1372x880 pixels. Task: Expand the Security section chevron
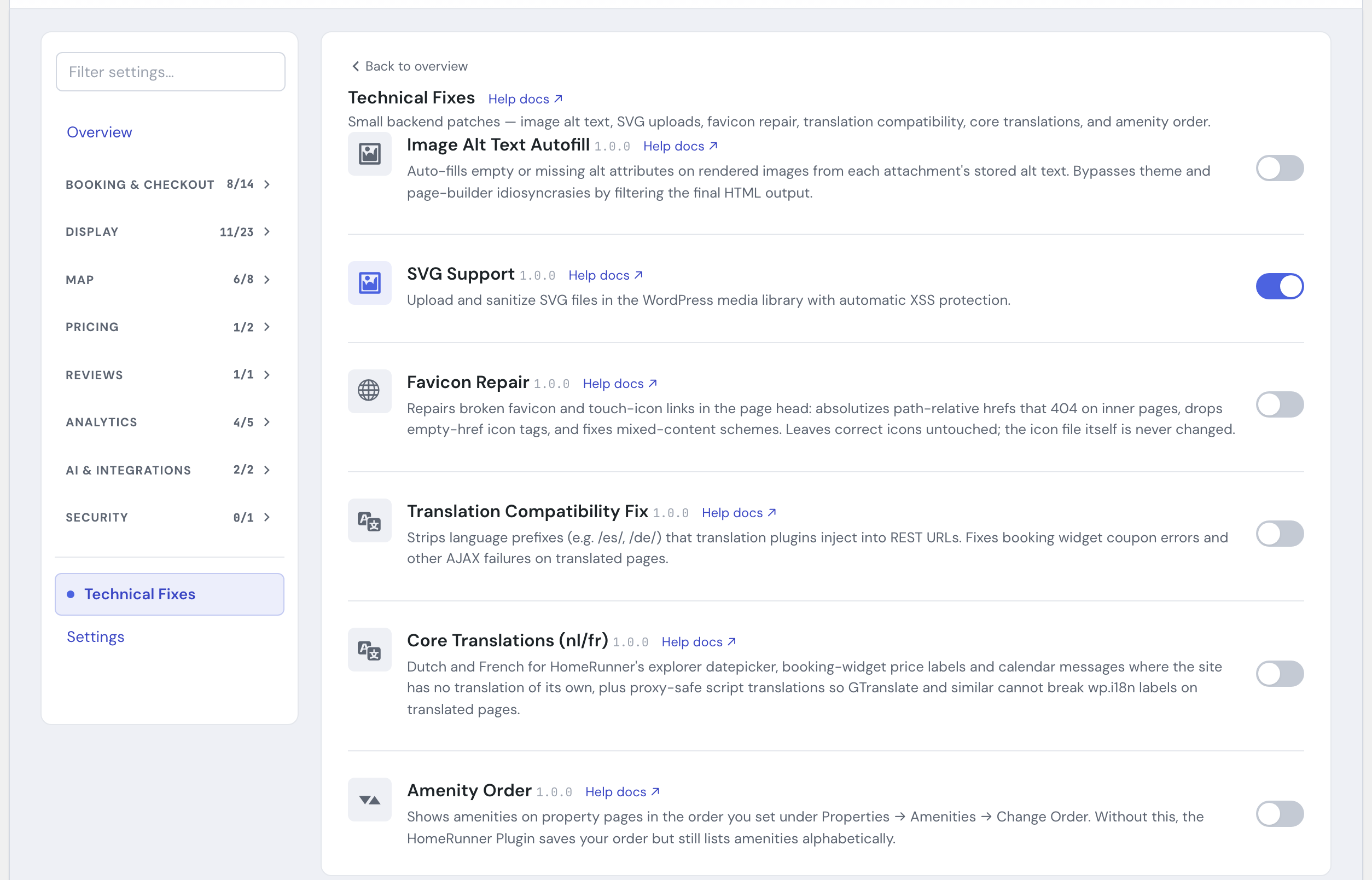click(267, 517)
